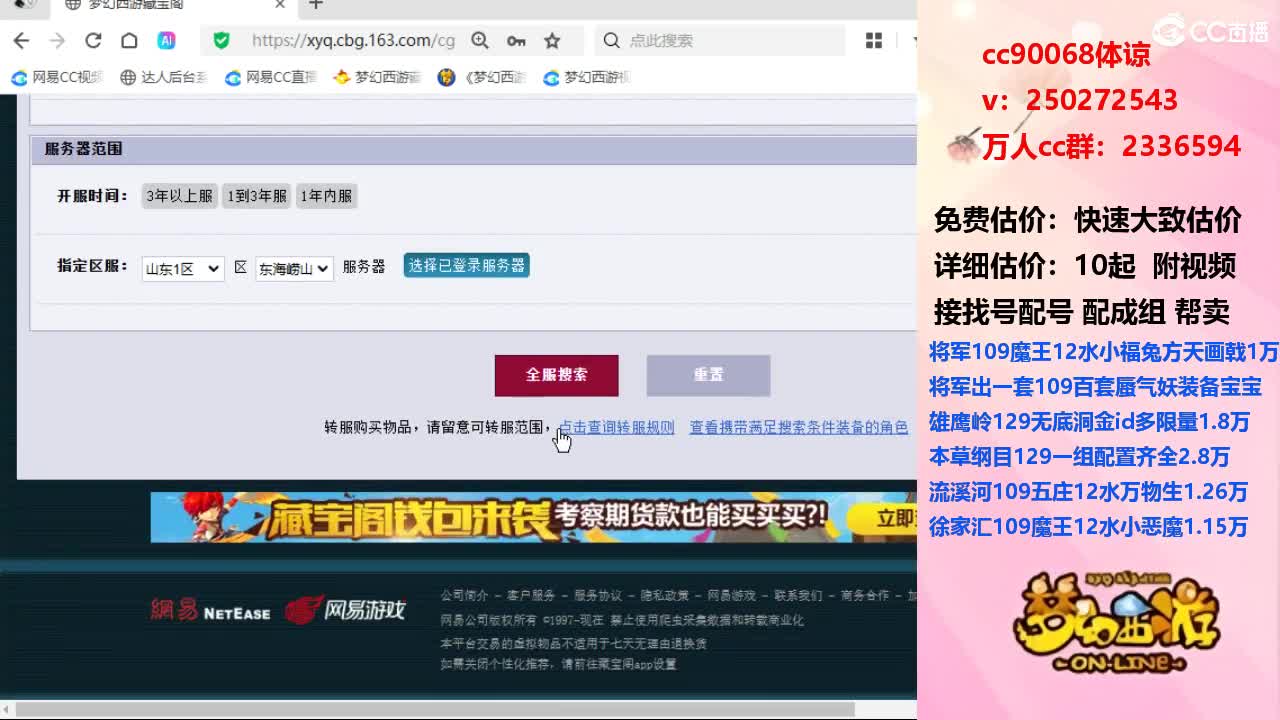The width and height of the screenshot is (1280, 720).
Task: Open a new browser tab
Action: (316, 5)
